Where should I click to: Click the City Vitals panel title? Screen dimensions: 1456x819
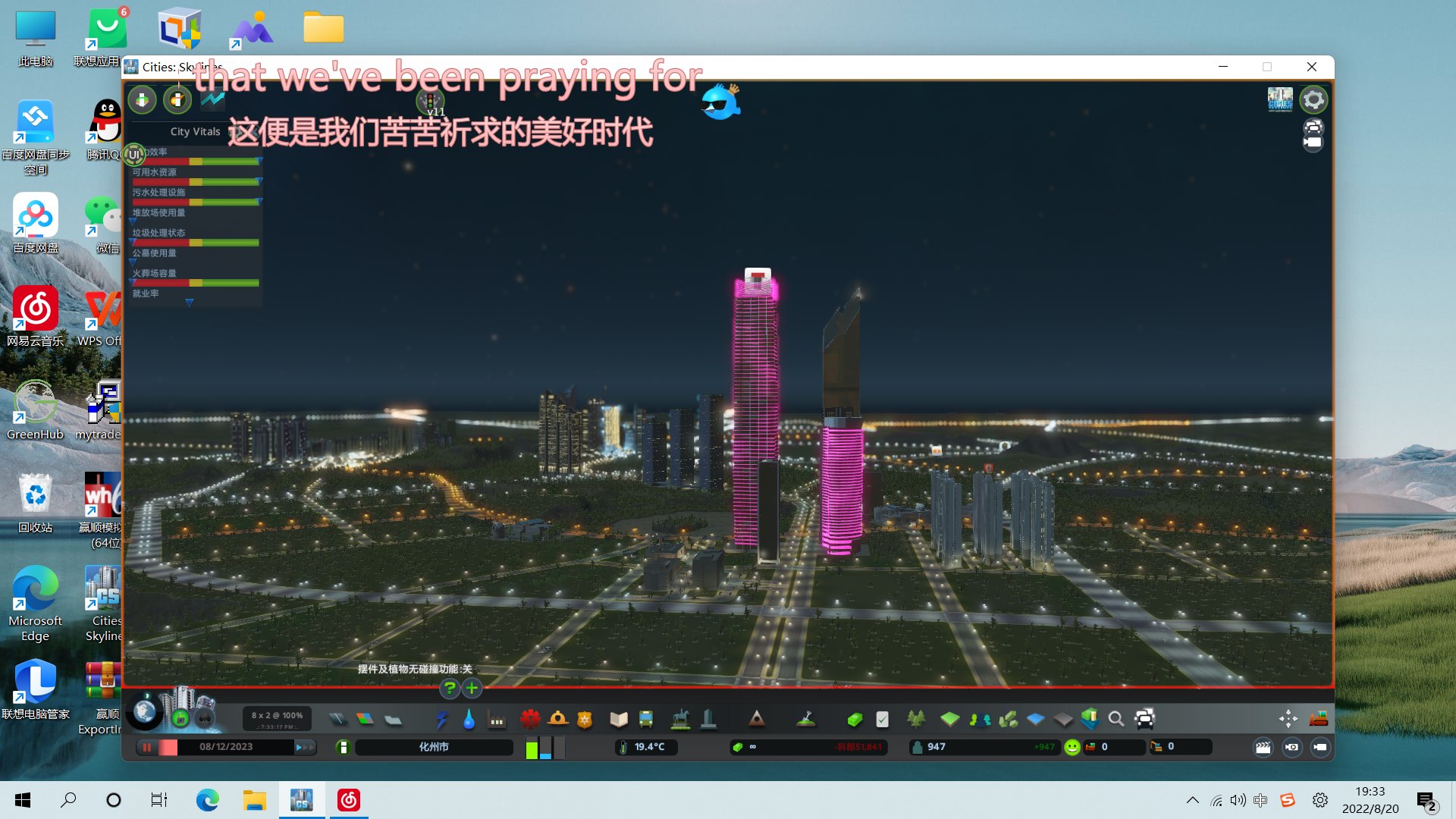click(195, 131)
